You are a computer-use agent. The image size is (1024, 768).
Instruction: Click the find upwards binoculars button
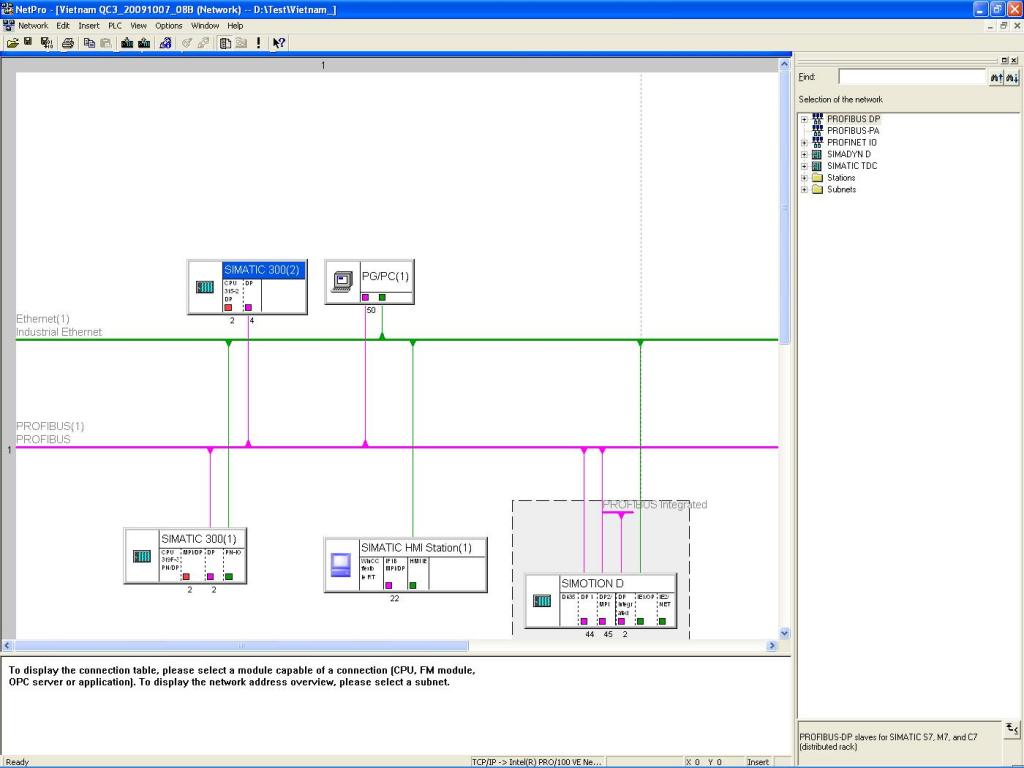coord(996,78)
